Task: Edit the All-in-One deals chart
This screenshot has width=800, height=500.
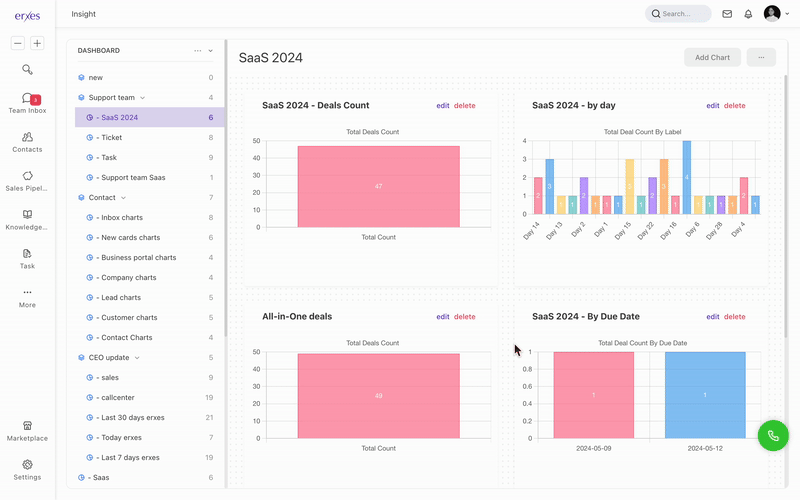Action: (442, 317)
